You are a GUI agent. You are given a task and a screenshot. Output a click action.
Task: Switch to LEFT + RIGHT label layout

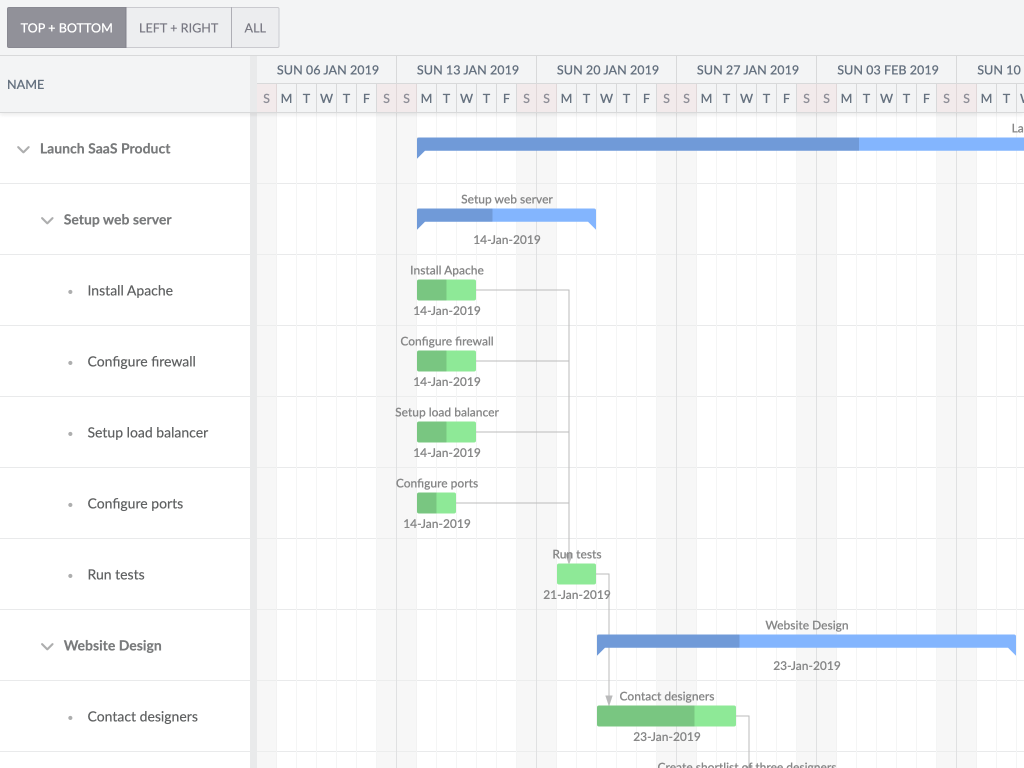pyautogui.click(x=178, y=28)
